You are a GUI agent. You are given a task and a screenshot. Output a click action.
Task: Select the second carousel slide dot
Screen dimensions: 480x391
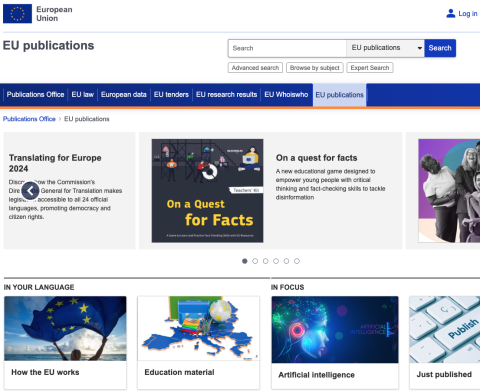(255, 261)
